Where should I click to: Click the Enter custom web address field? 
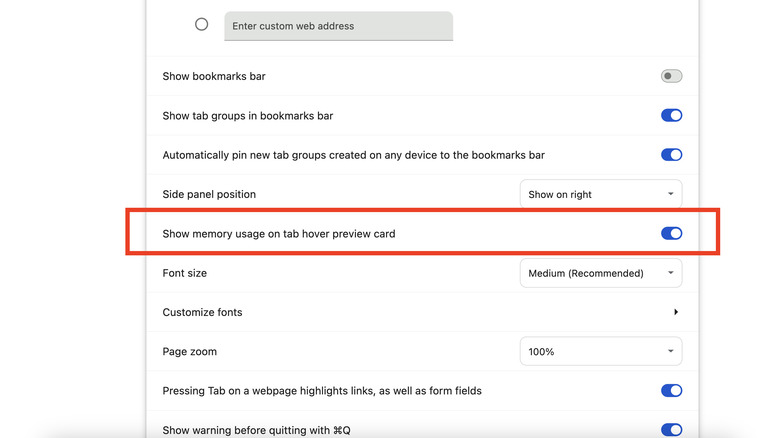338,26
